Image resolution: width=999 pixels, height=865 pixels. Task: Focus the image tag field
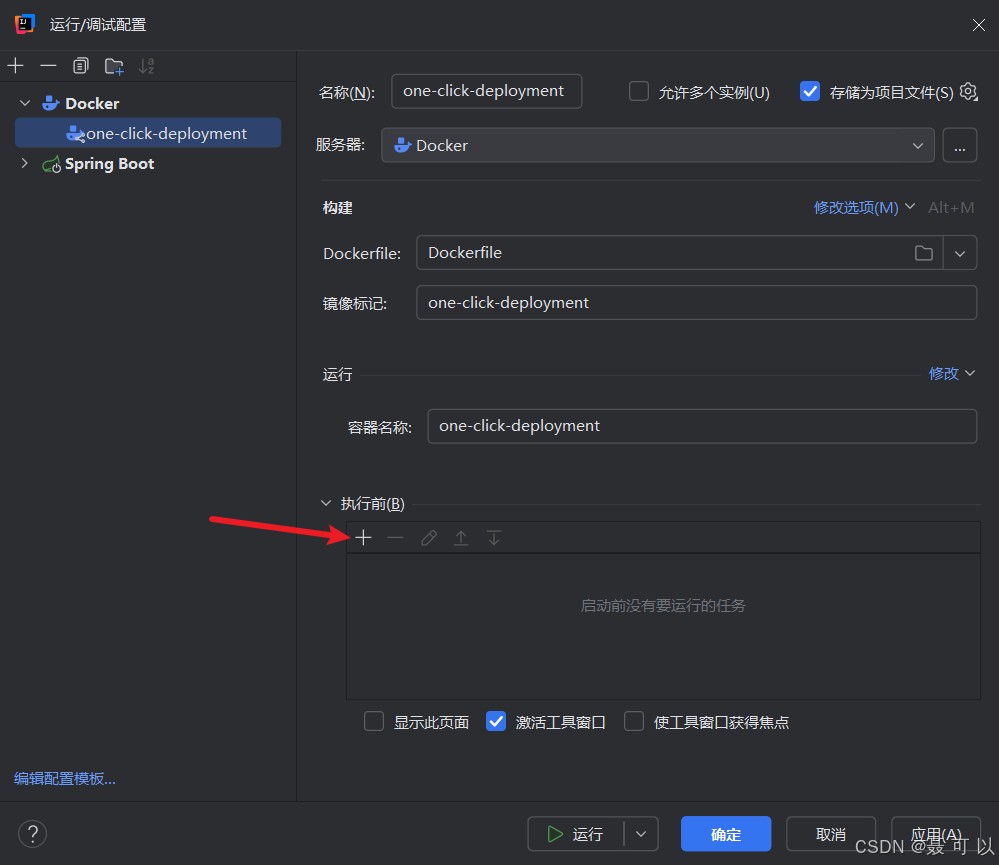coord(696,303)
